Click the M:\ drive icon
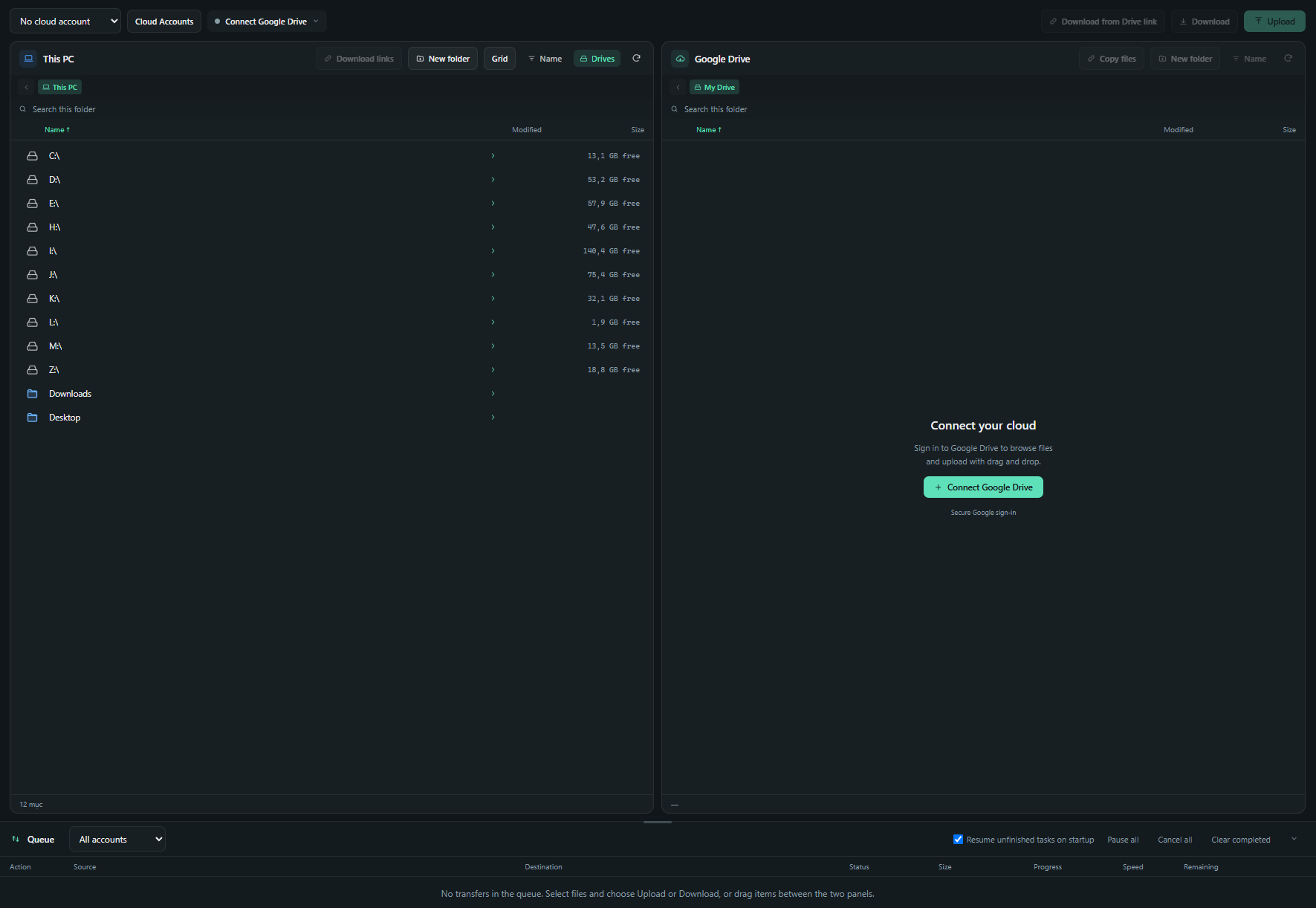Viewport: 1316px width, 908px height. [x=32, y=346]
